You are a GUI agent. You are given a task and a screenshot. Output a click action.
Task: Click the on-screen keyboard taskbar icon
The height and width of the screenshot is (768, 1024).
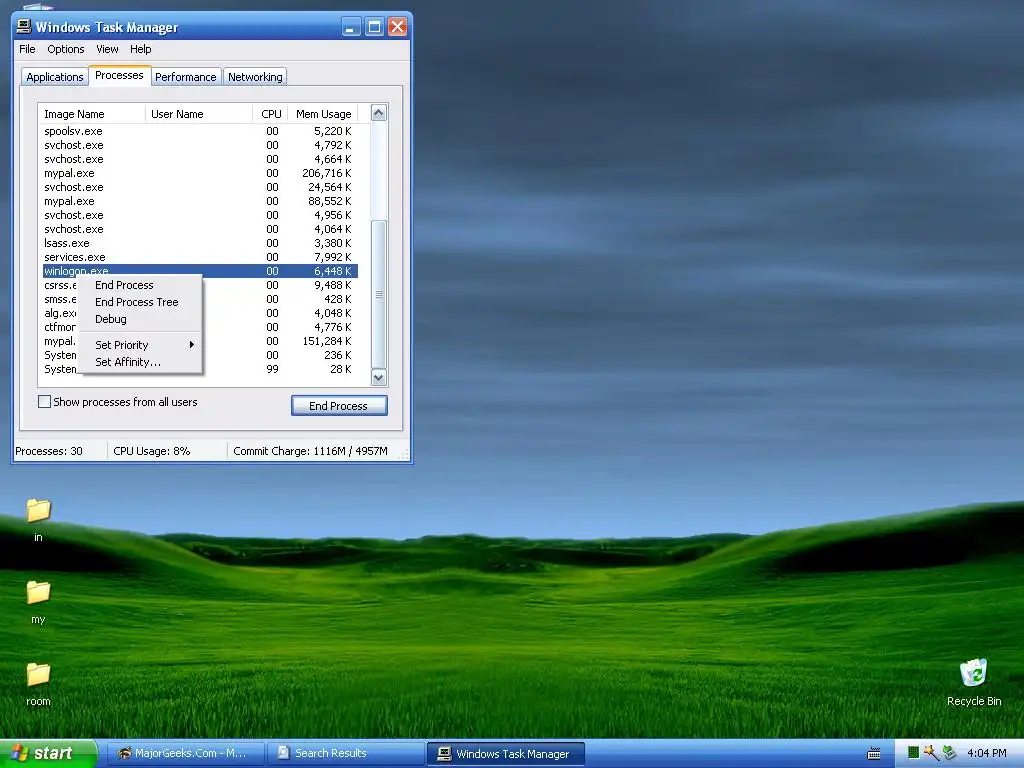coord(873,754)
